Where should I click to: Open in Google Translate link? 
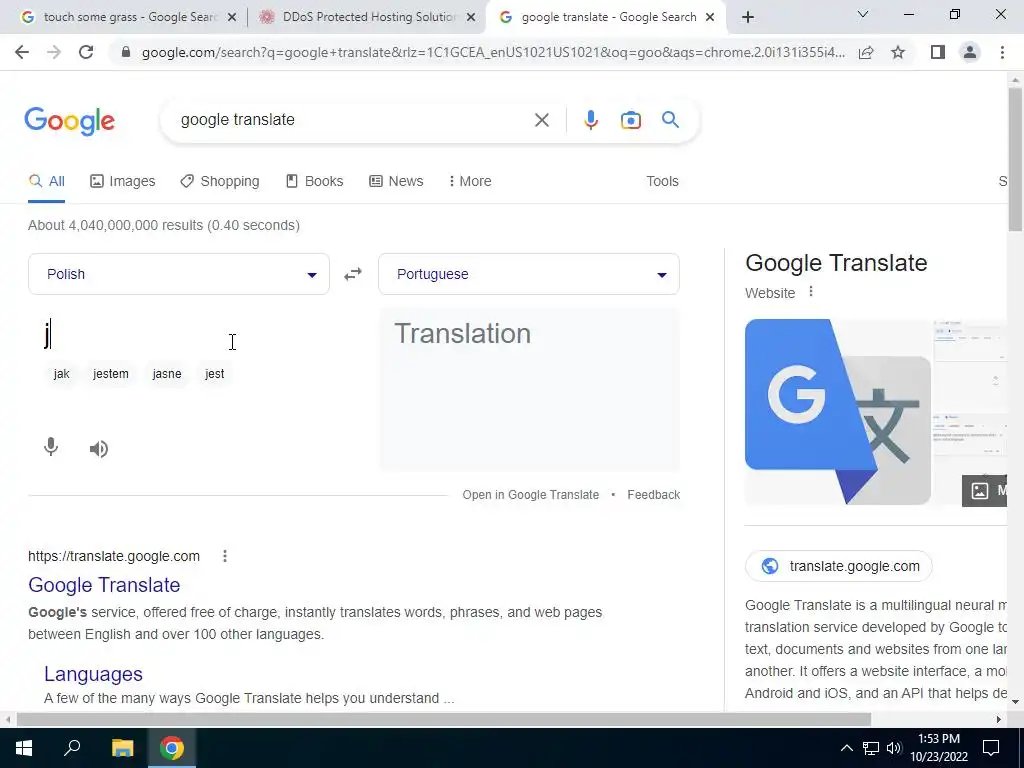(x=530, y=495)
